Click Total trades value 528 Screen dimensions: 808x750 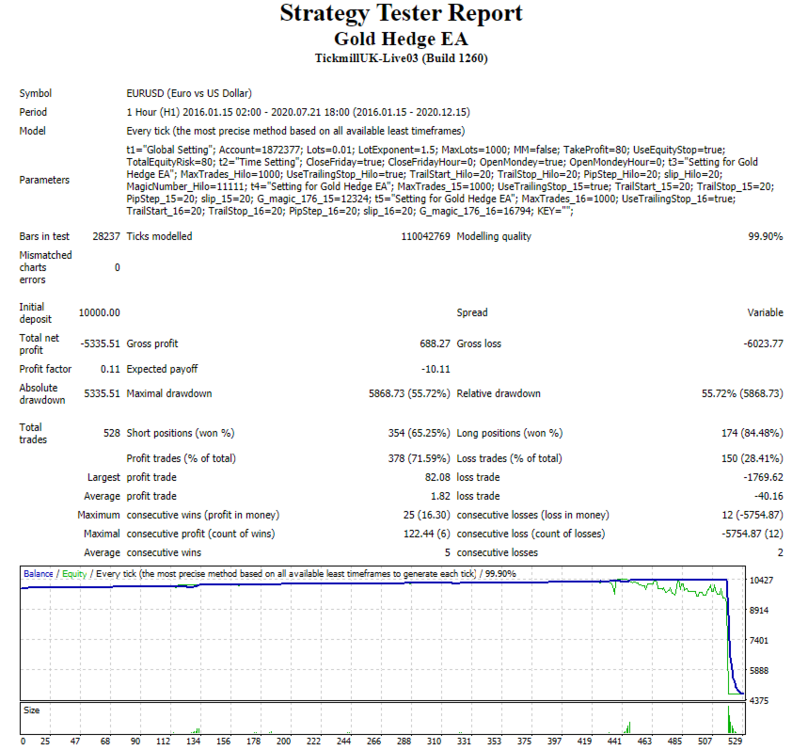[x=111, y=433]
